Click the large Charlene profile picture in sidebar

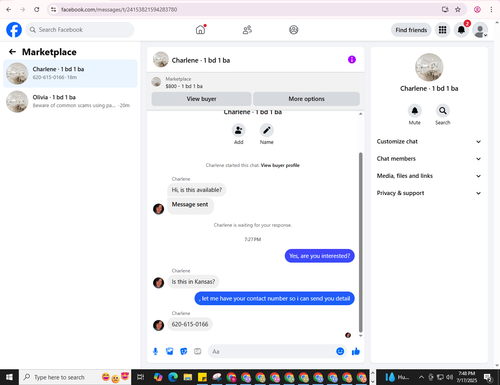429,67
